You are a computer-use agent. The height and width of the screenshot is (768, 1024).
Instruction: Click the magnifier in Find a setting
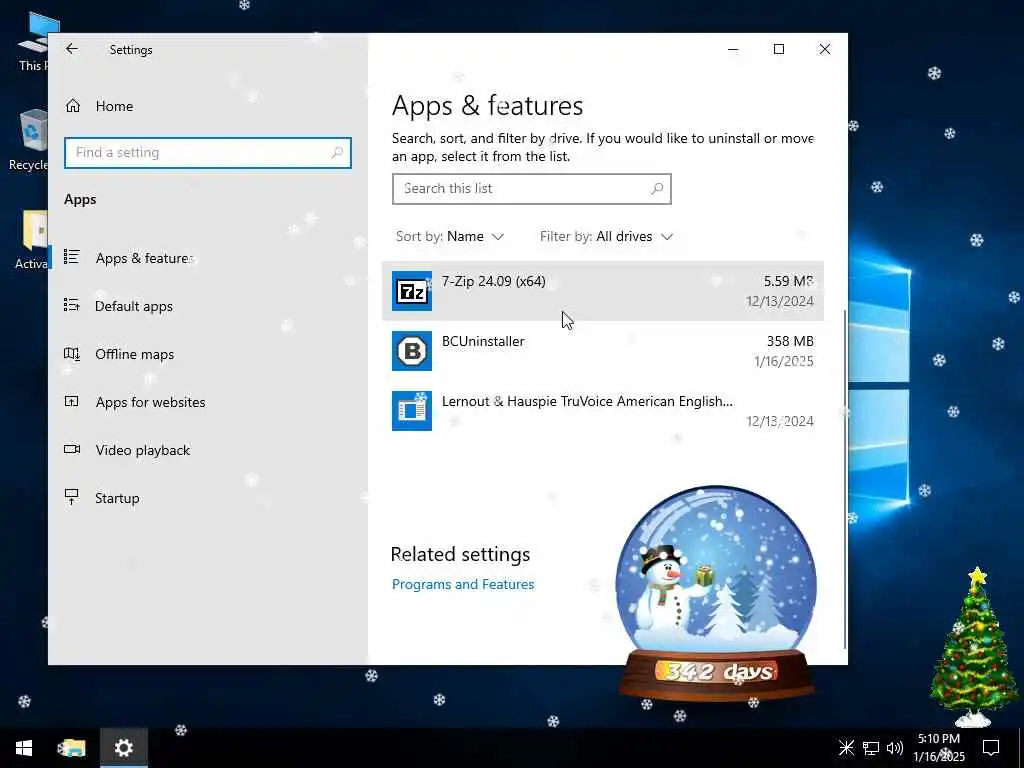(337, 153)
